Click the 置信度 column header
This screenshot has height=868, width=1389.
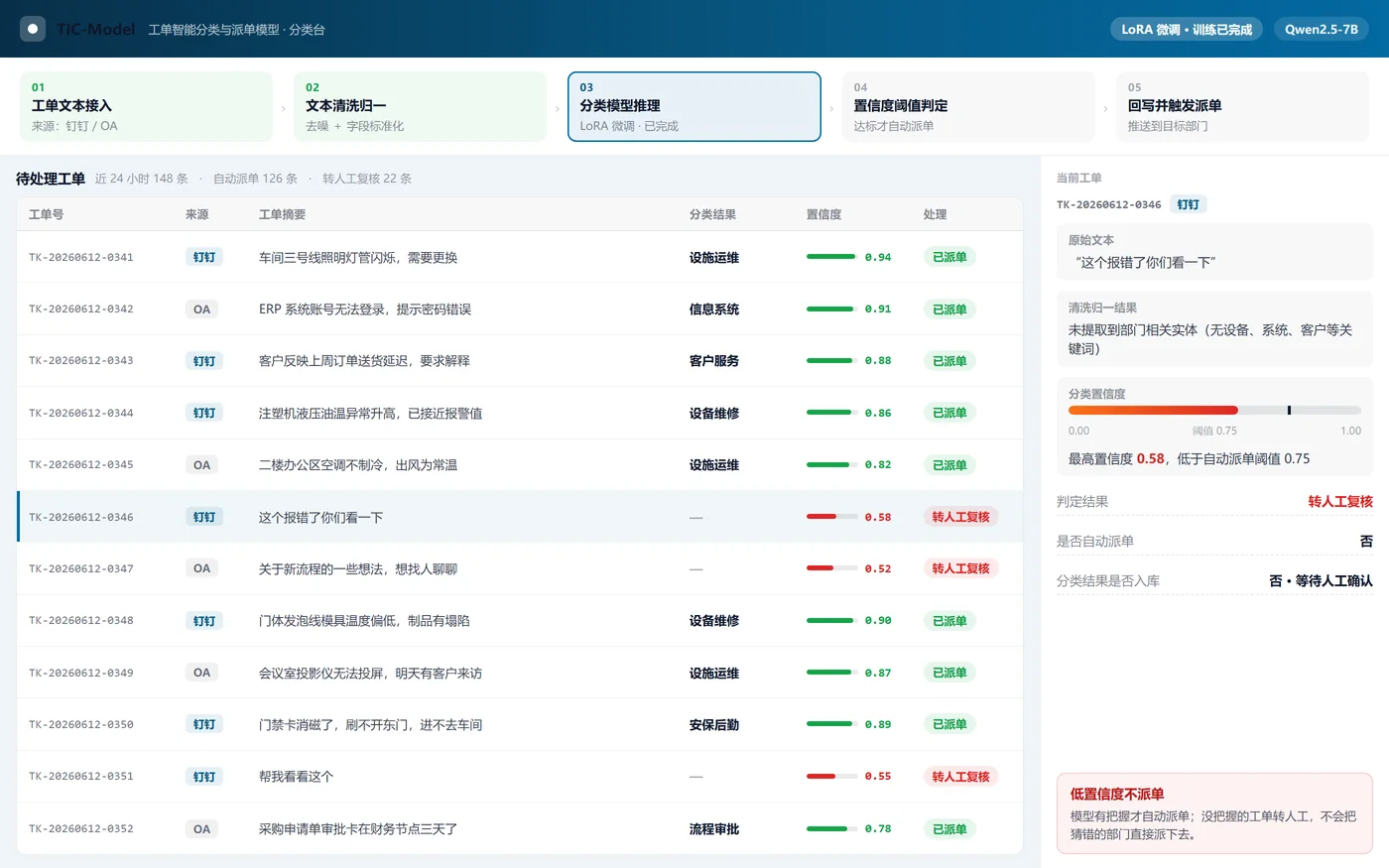click(x=823, y=214)
